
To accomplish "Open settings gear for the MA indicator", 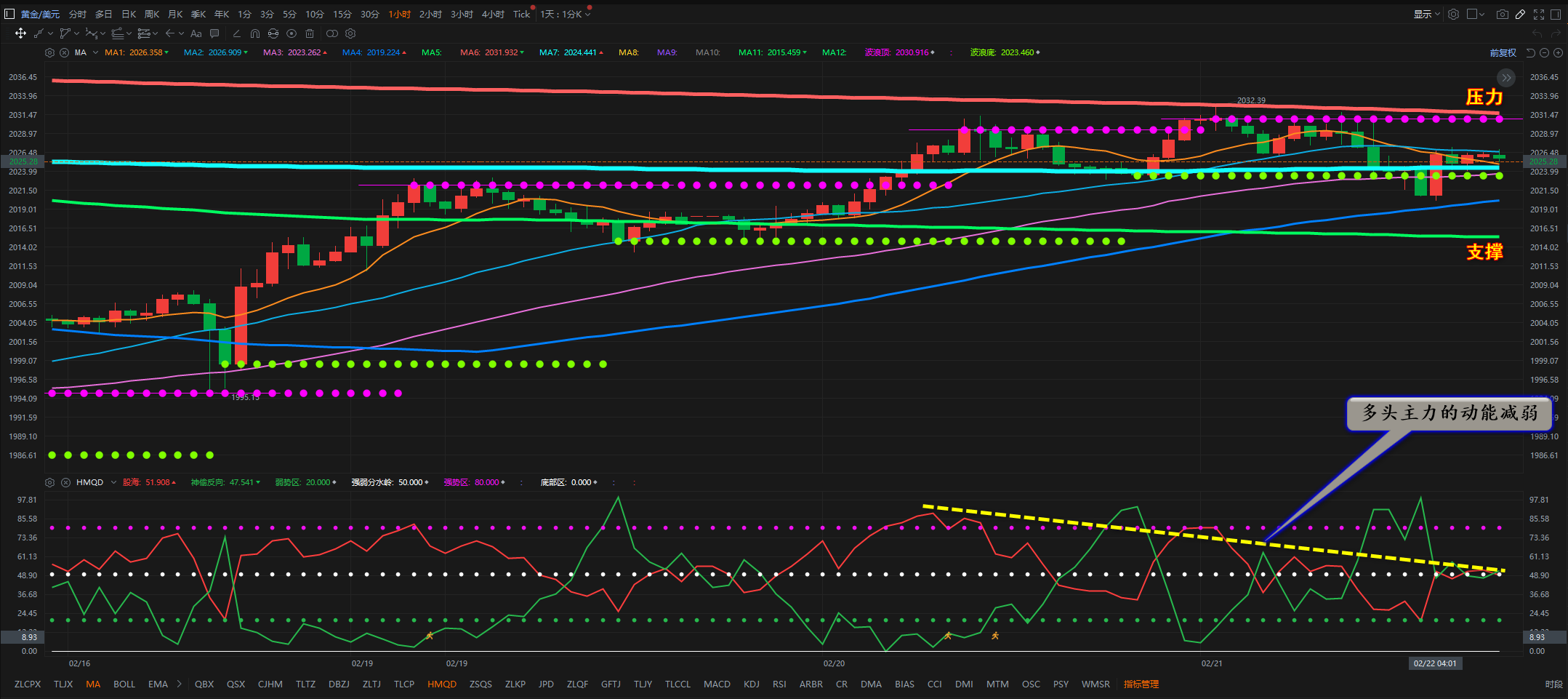I will click(49, 52).
